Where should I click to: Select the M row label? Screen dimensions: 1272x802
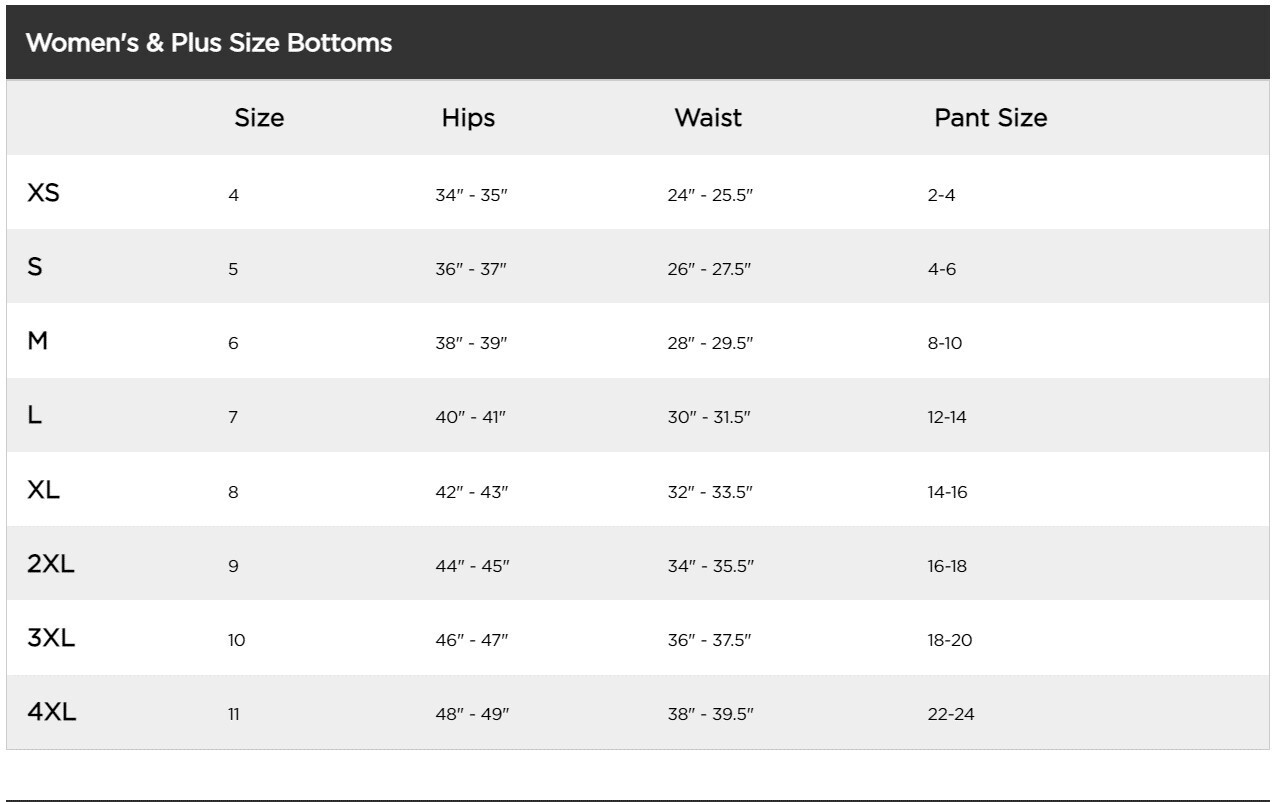pos(38,341)
